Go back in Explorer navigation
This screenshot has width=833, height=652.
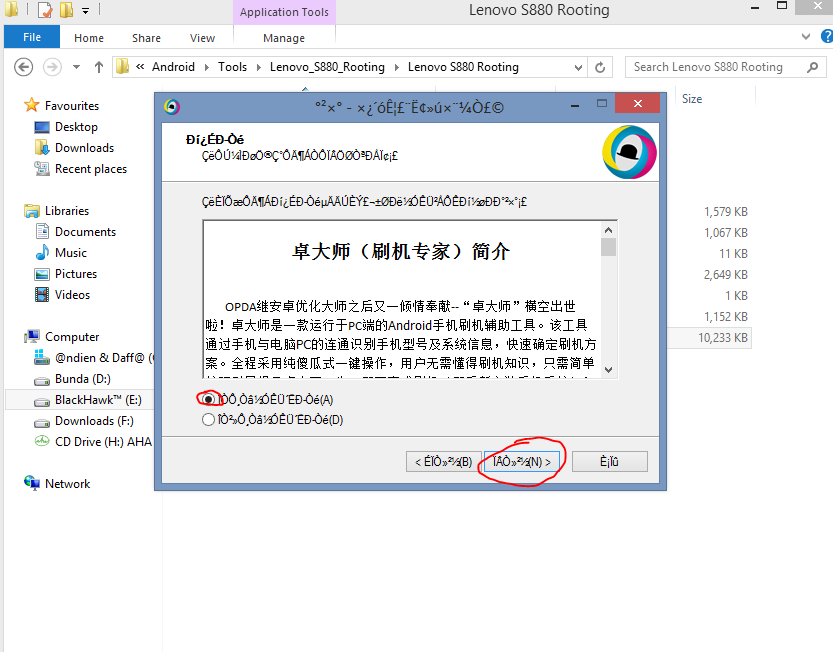(x=23, y=67)
